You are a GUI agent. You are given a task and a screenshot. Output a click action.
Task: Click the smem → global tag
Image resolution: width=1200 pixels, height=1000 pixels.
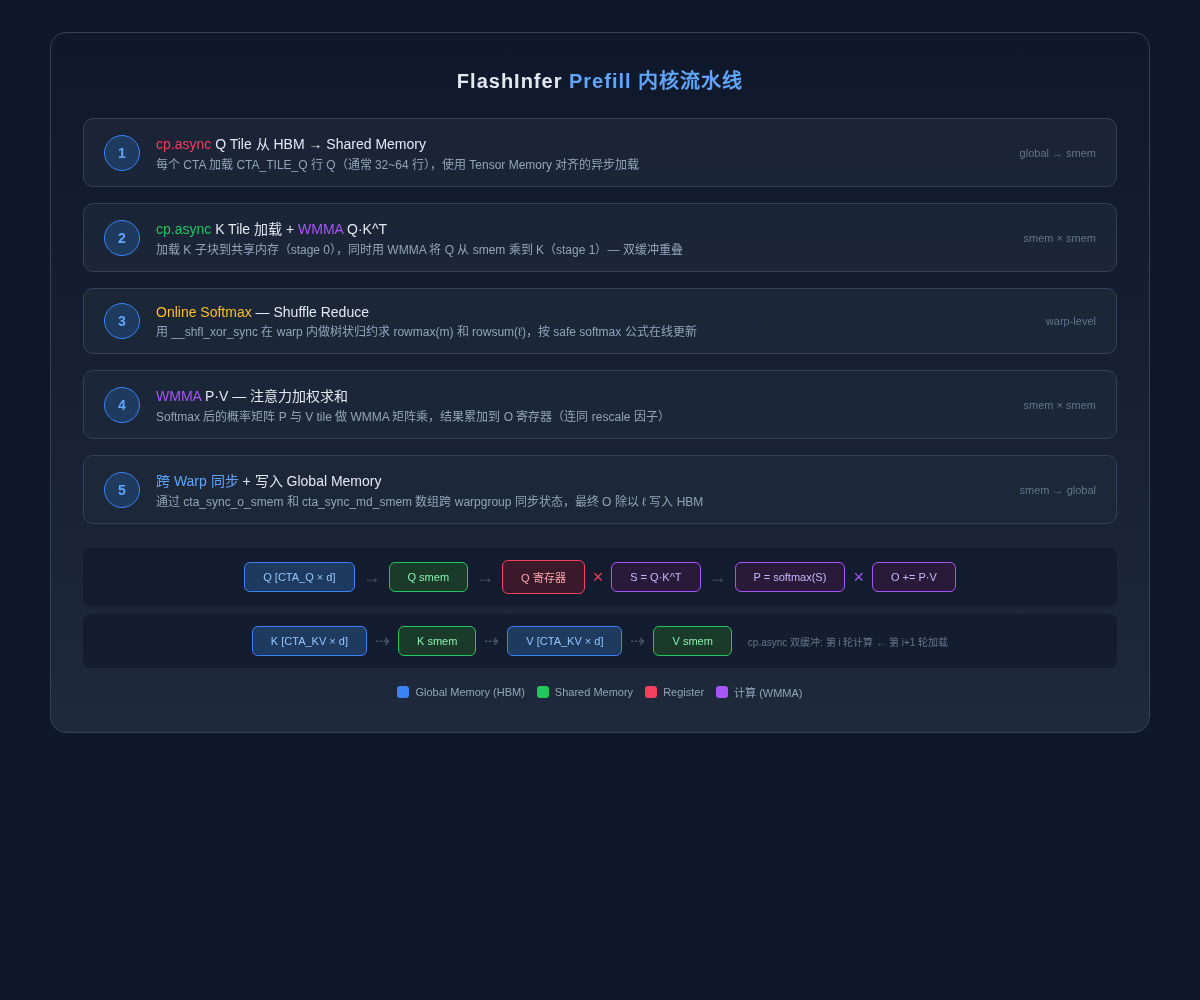tap(1057, 490)
